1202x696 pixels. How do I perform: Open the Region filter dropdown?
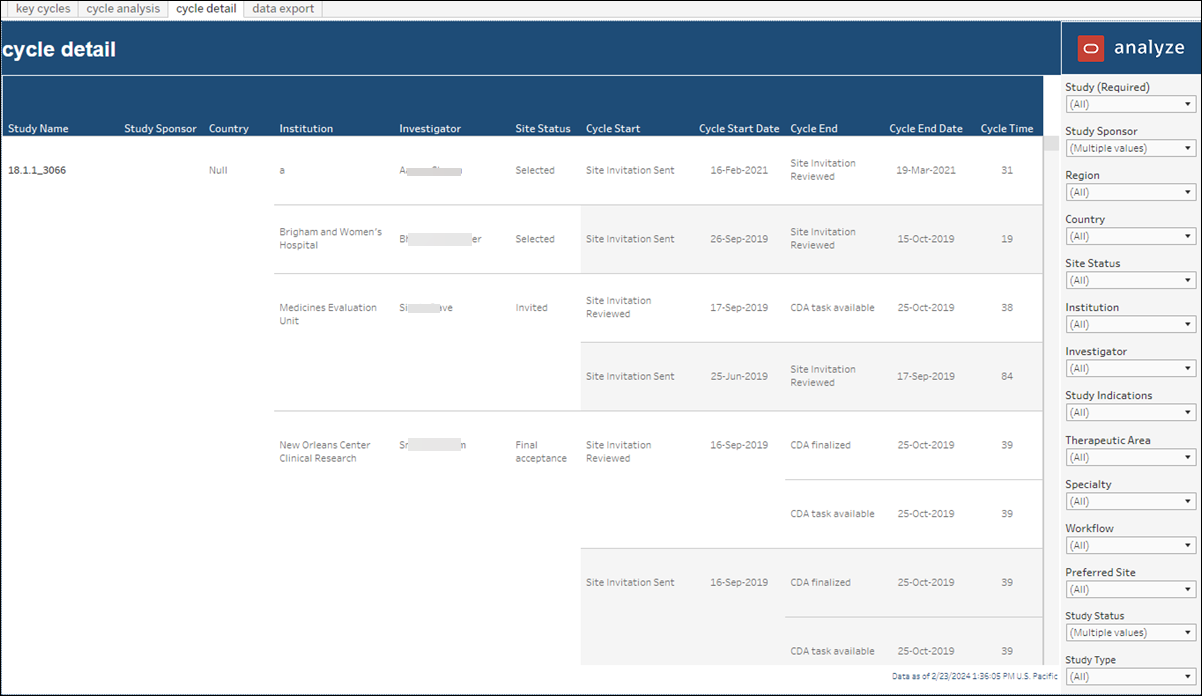click(x=1130, y=192)
